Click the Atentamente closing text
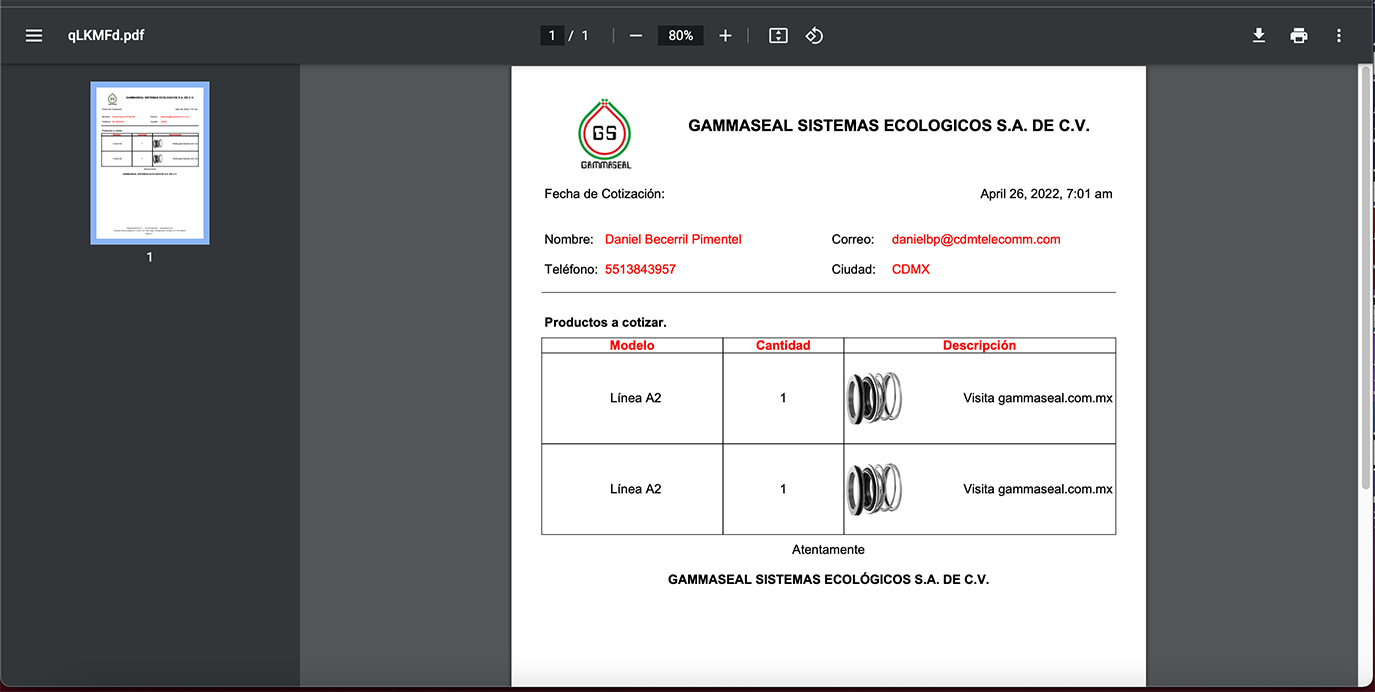 828,550
